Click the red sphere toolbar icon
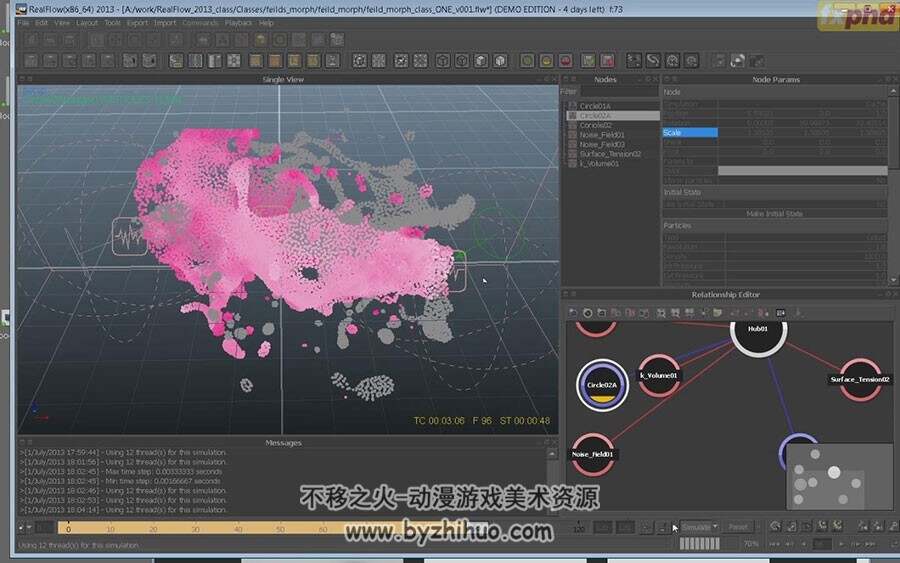The height and width of the screenshot is (563, 900). 565,60
